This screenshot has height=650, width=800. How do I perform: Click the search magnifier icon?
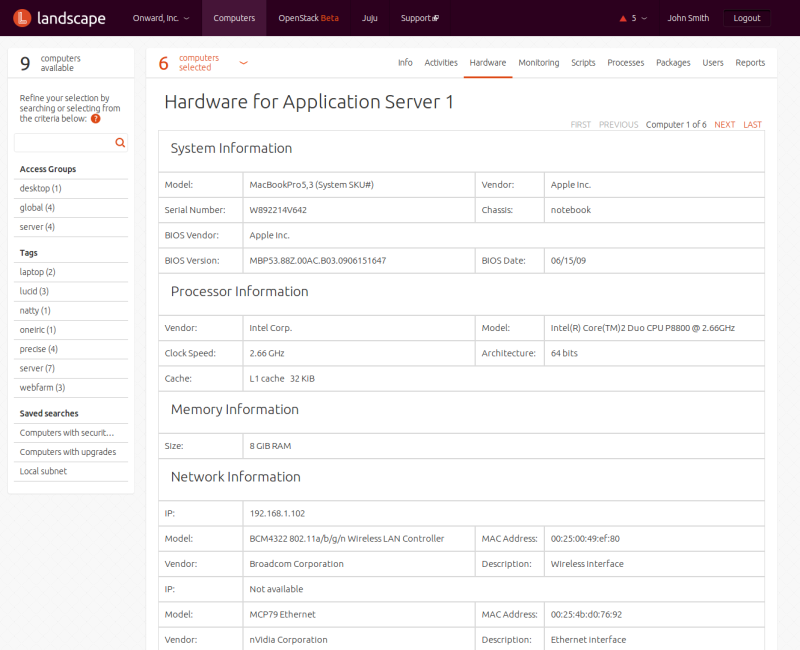click(120, 143)
